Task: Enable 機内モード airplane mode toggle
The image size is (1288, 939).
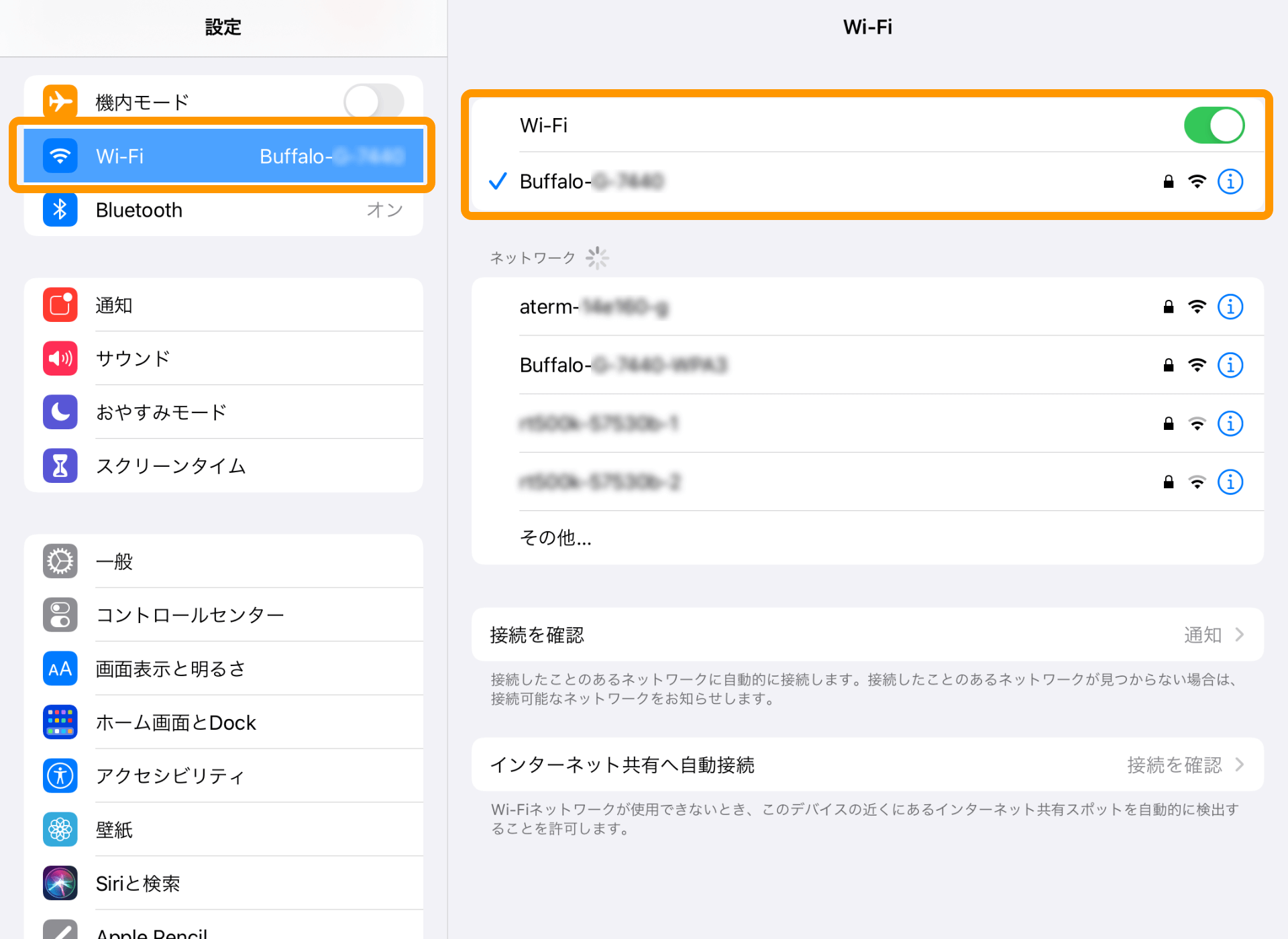Action: [374, 102]
